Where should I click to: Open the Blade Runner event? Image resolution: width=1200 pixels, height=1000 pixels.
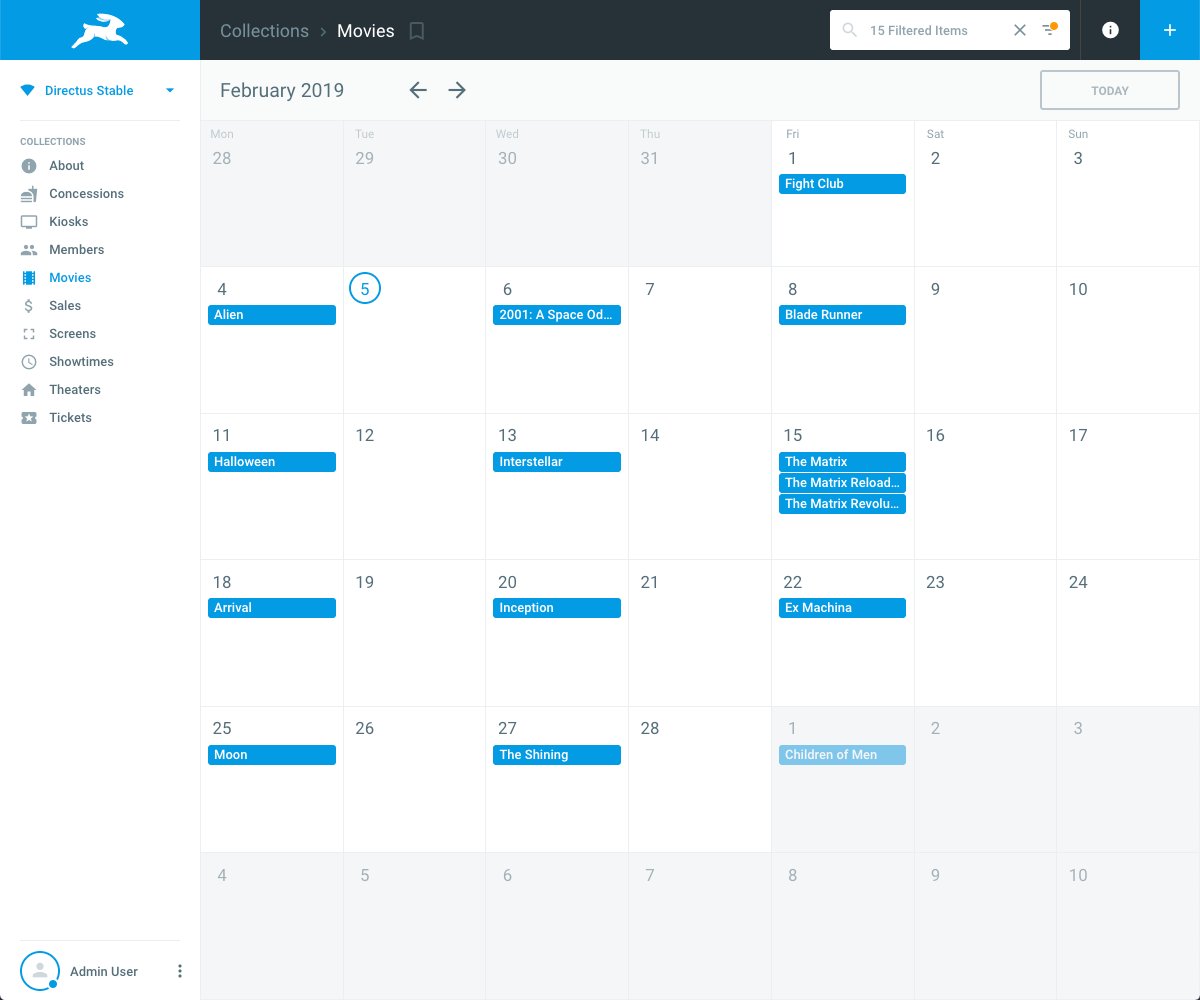(842, 315)
